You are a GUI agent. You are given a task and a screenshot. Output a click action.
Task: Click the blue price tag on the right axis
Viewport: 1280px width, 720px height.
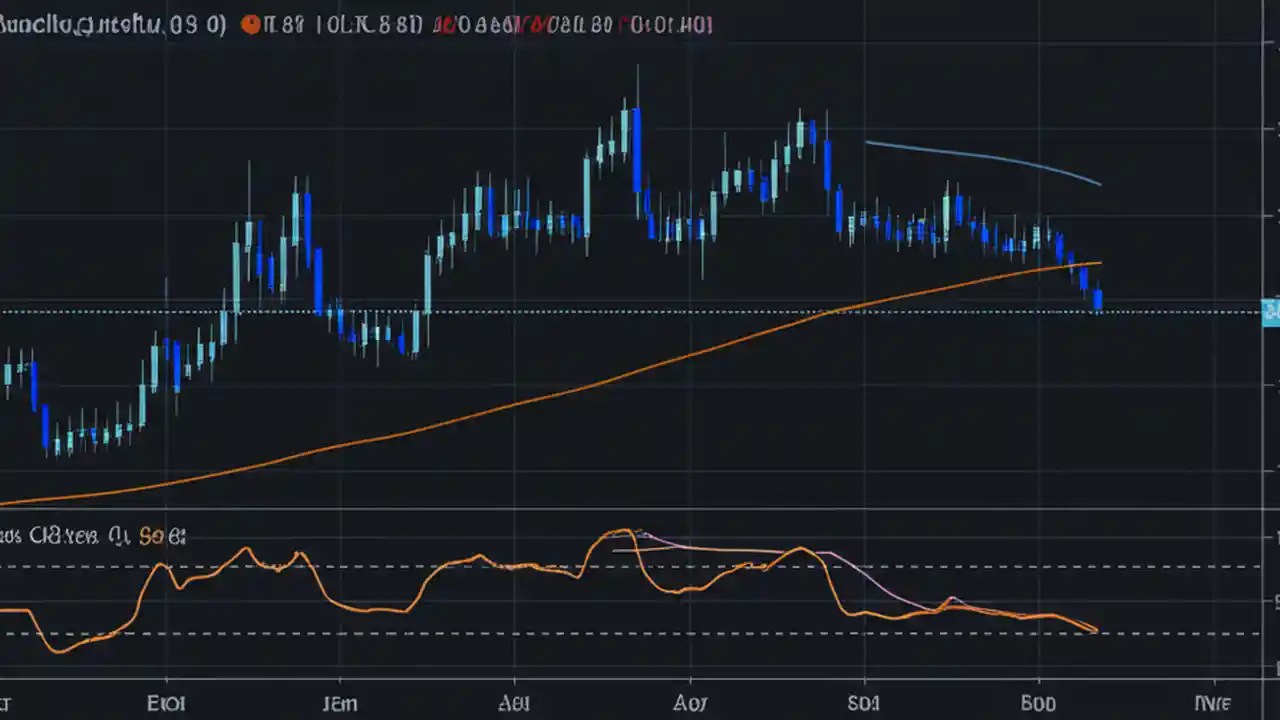point(1270,313)
